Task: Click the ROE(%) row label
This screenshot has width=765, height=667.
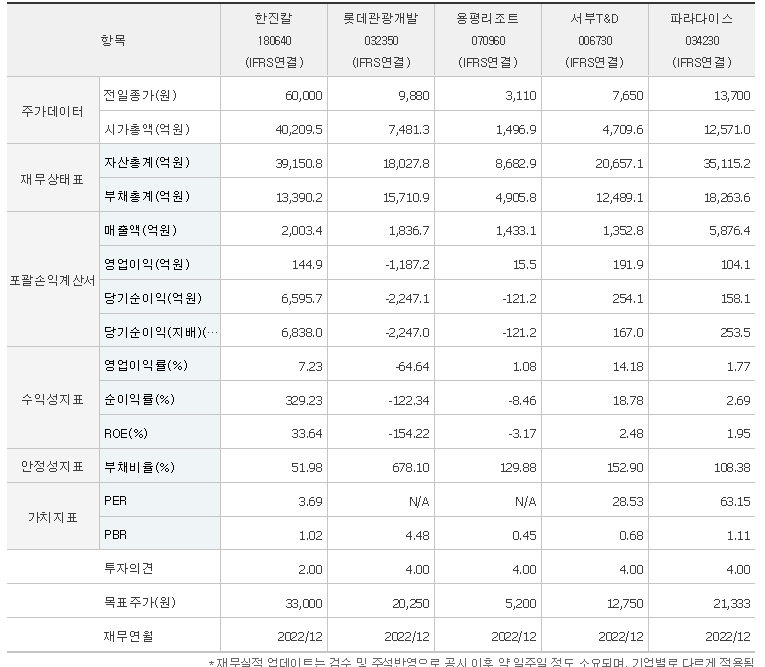Action: click(125, 433)
